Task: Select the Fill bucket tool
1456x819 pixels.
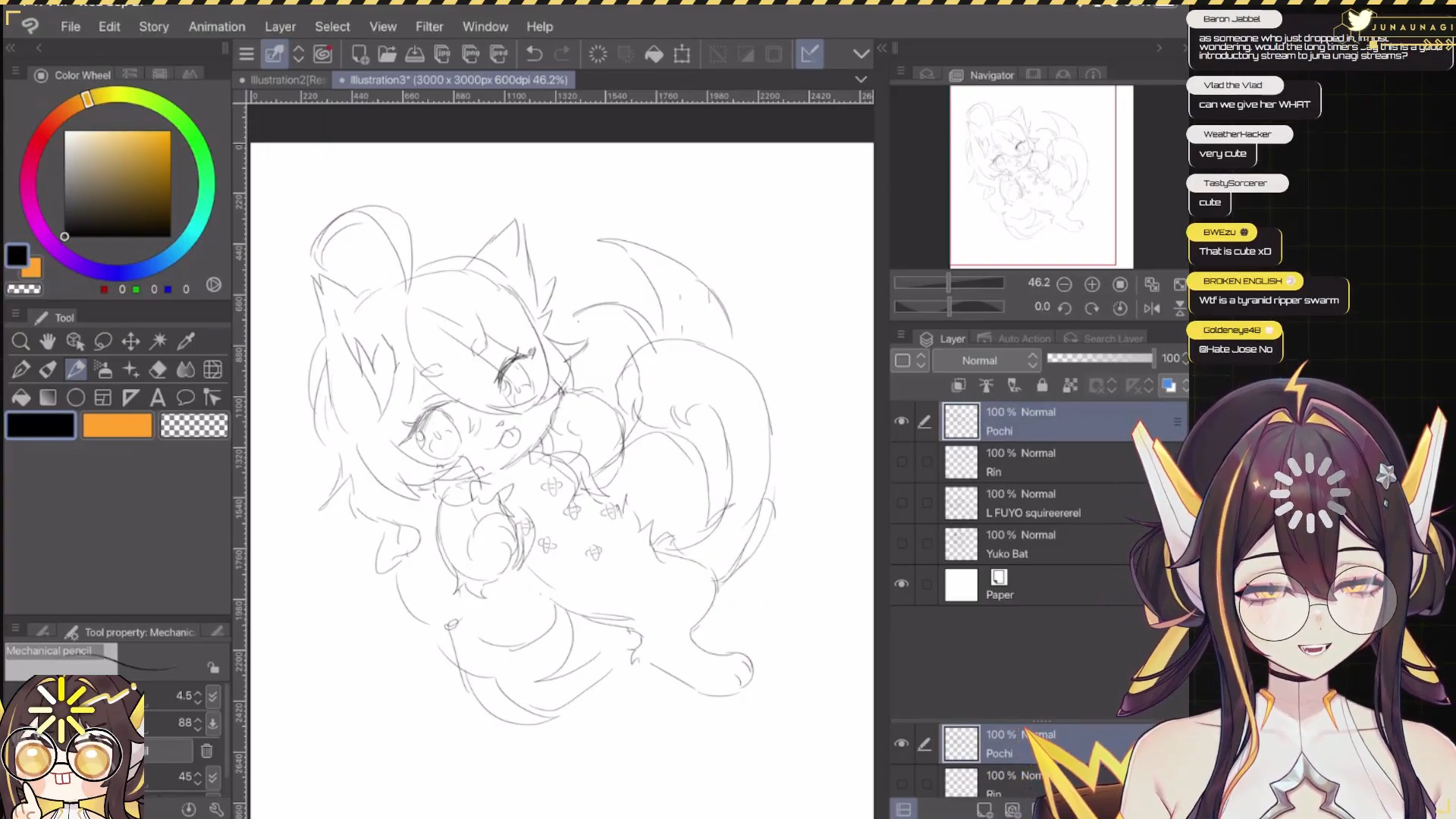Action: click(x=20, y=398)
